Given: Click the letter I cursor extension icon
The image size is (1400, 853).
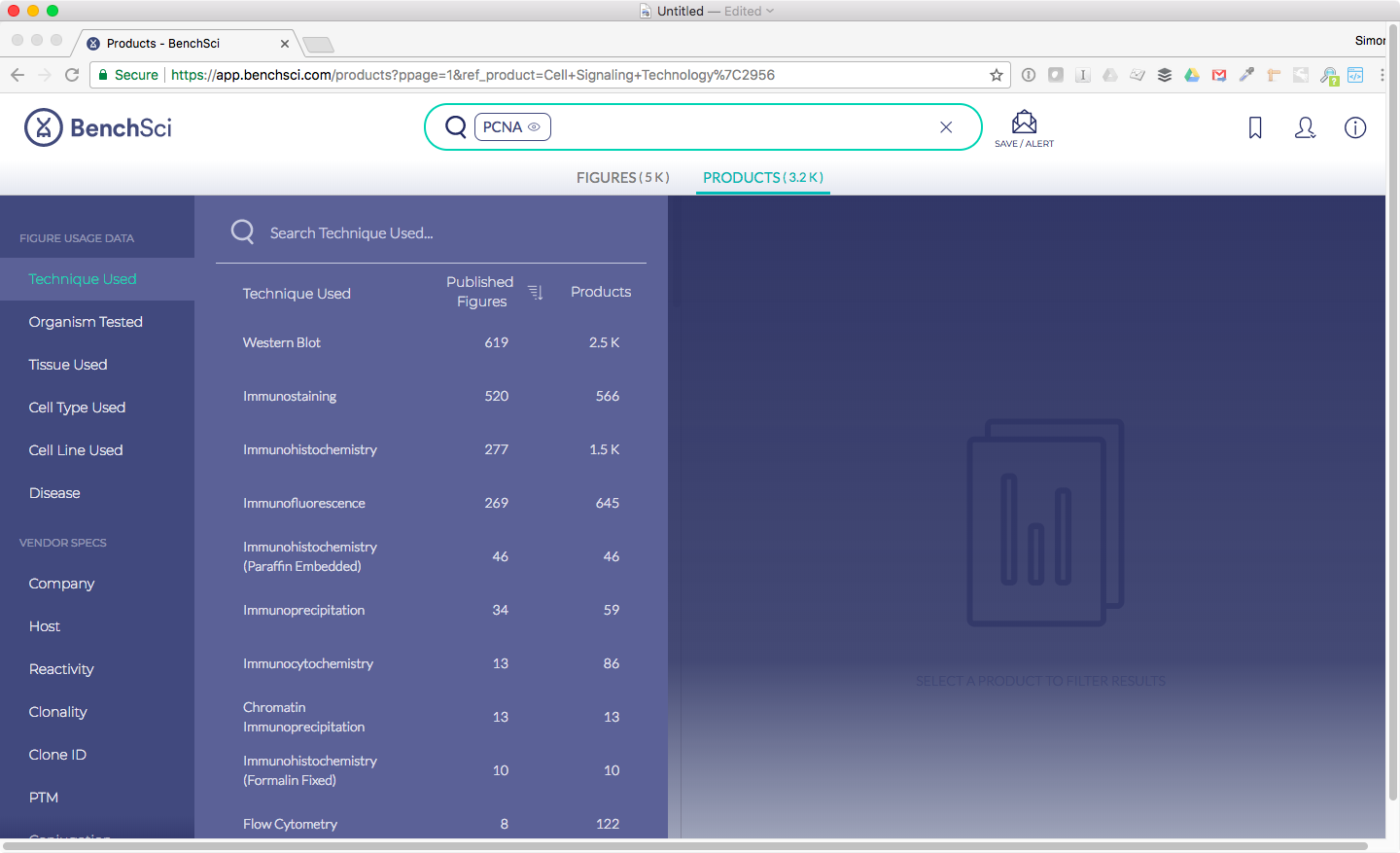Looking at the screenshot, I should tap(1083, 75).
